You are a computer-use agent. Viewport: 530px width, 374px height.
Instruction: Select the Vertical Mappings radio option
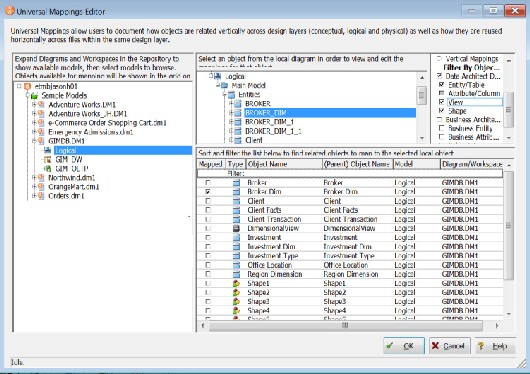pyautogui.click(x=439, y=59)
